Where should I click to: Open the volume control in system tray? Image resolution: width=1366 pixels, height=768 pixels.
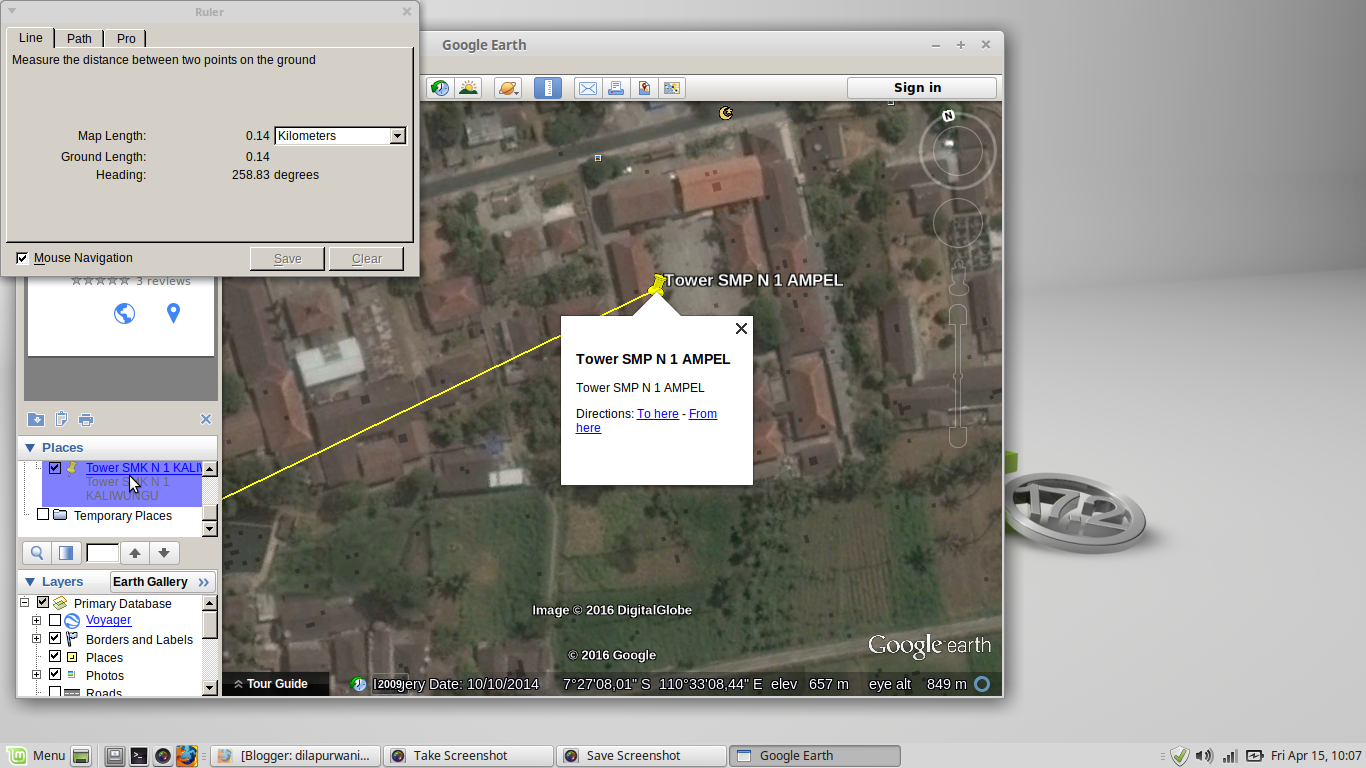pyautogui.click(x=1205, y=756)
